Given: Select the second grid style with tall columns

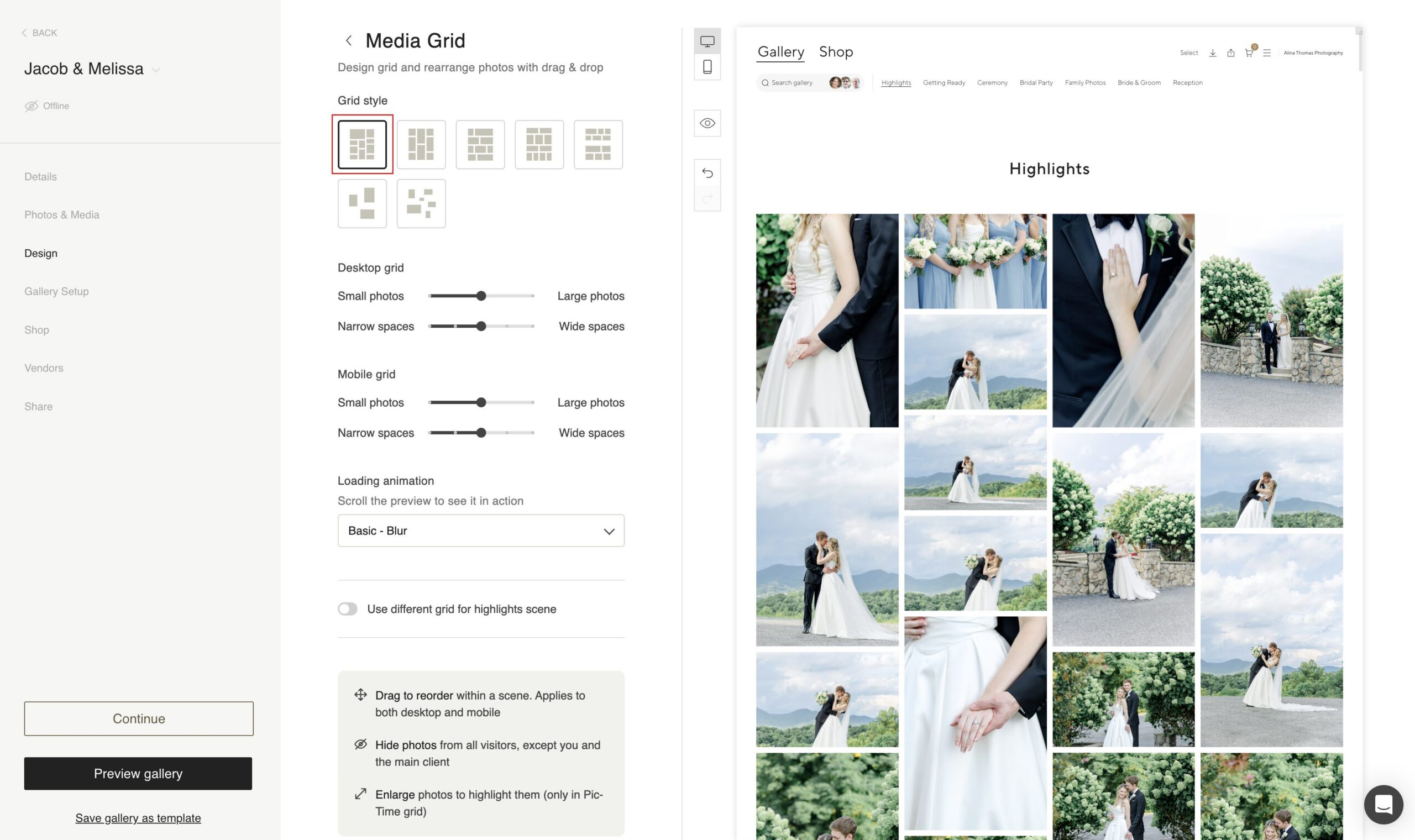Looking at the screenshot, I should 421,144.
